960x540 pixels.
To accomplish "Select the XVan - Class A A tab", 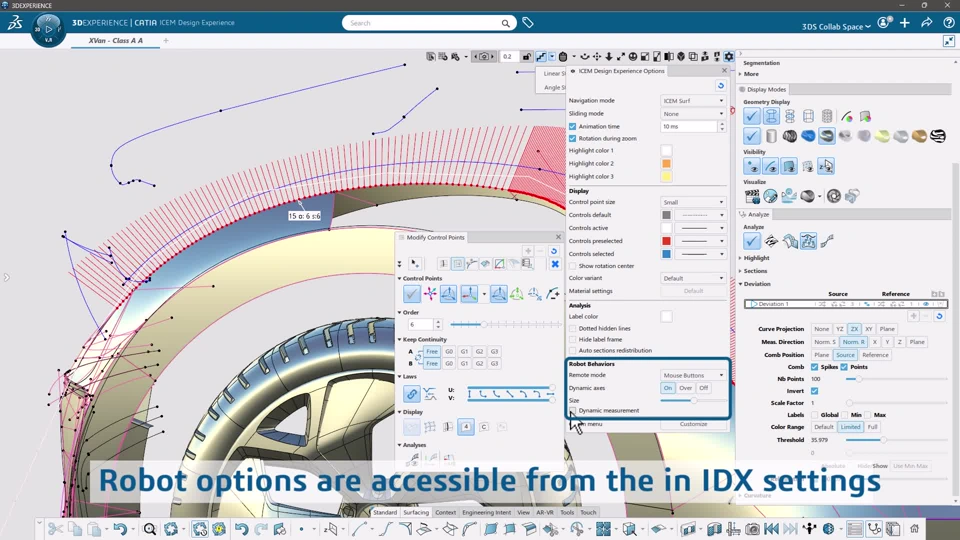I will (116, 40).
